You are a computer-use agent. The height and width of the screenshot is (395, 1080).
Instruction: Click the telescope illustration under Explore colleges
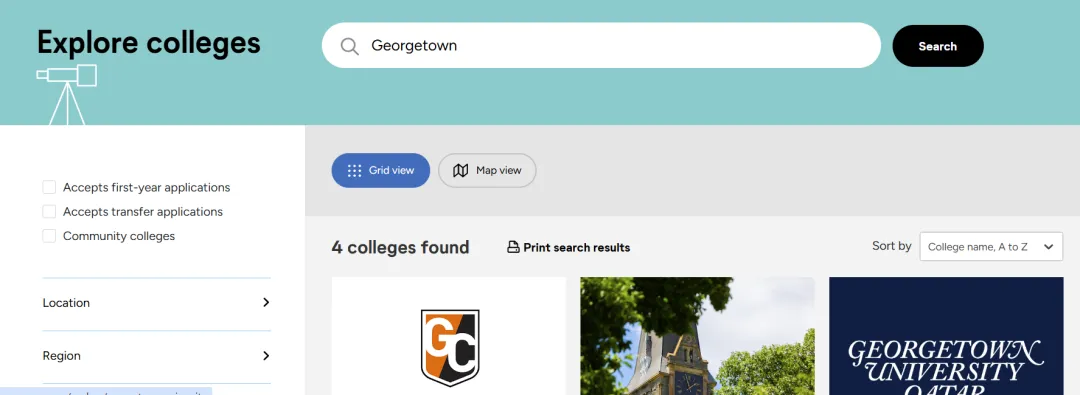pos(67,94)
